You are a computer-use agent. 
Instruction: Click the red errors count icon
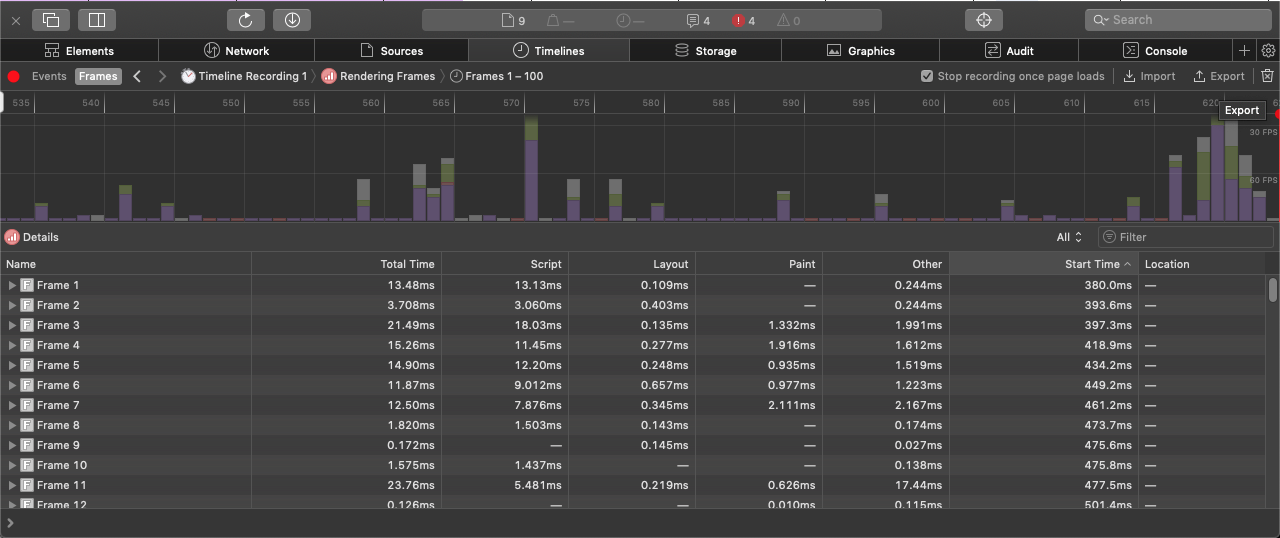coord(743,20)
